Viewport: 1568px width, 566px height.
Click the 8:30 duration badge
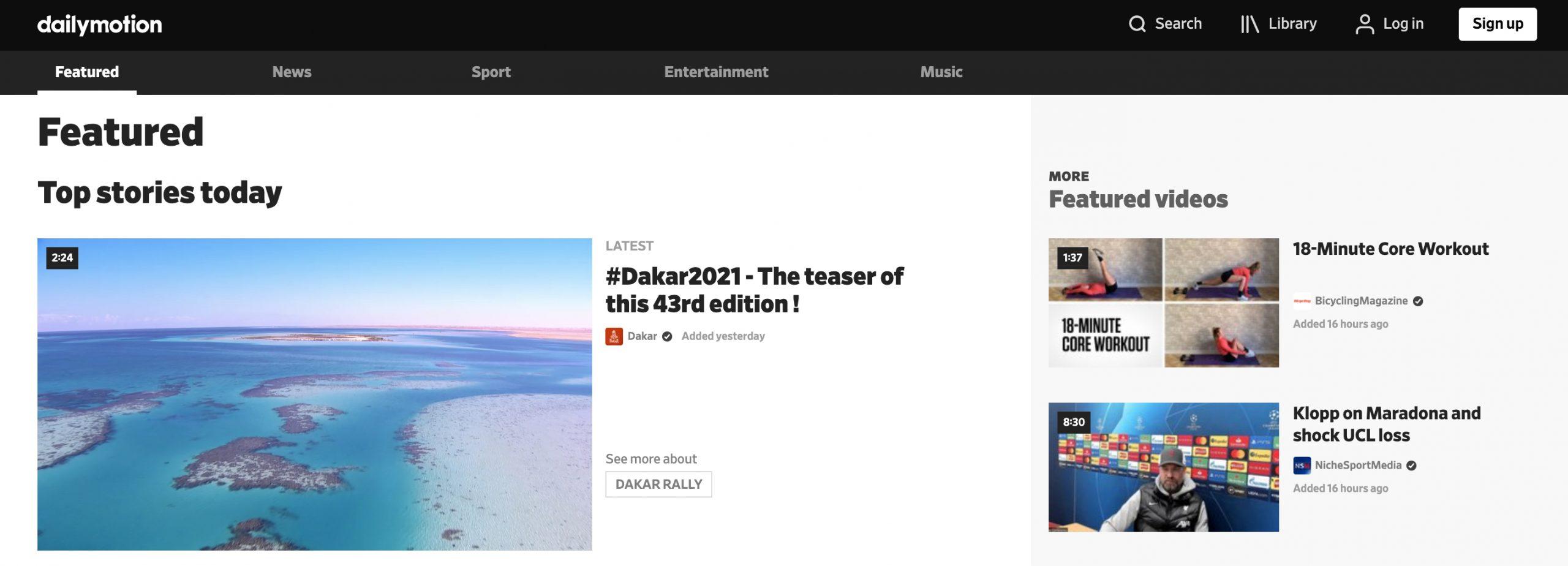(1073, 422)
